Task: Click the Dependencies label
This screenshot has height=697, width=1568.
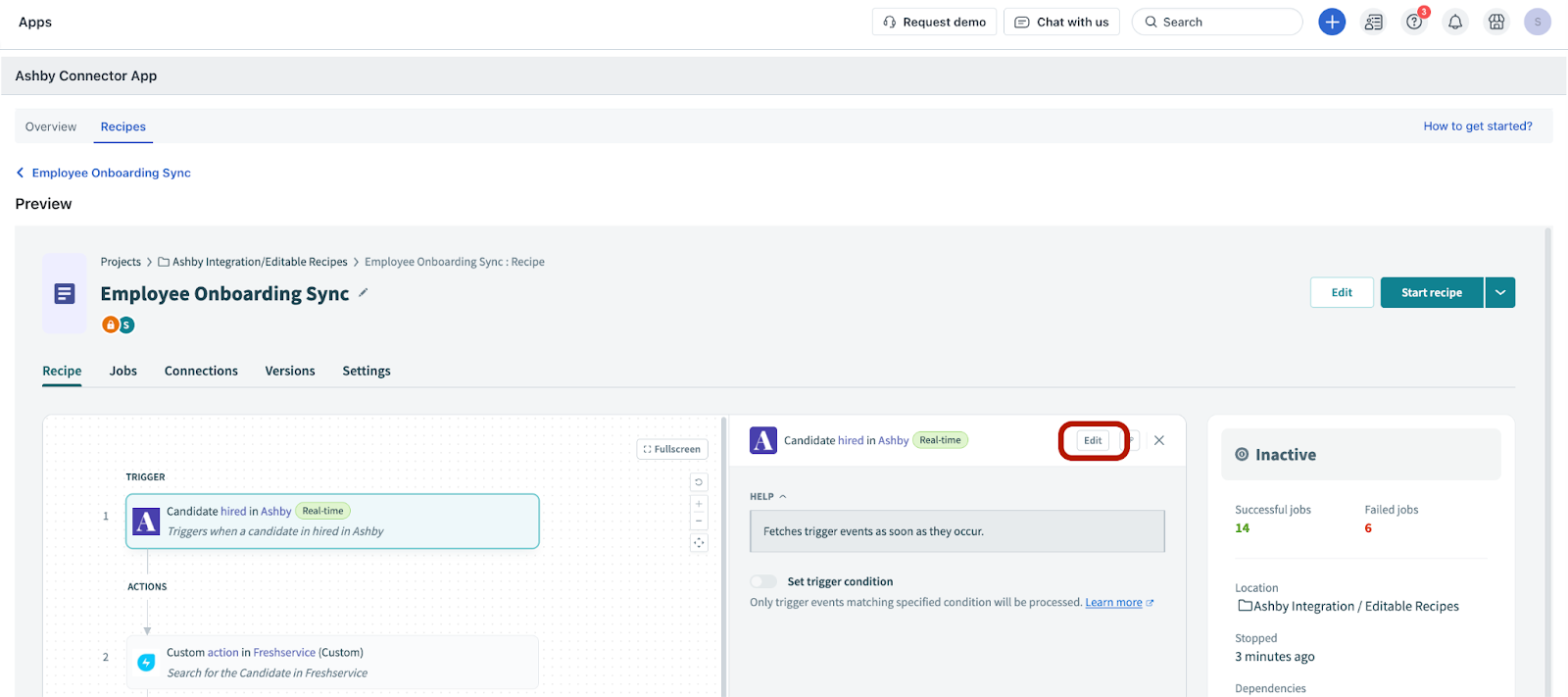Action: (x=1270, y=688)
